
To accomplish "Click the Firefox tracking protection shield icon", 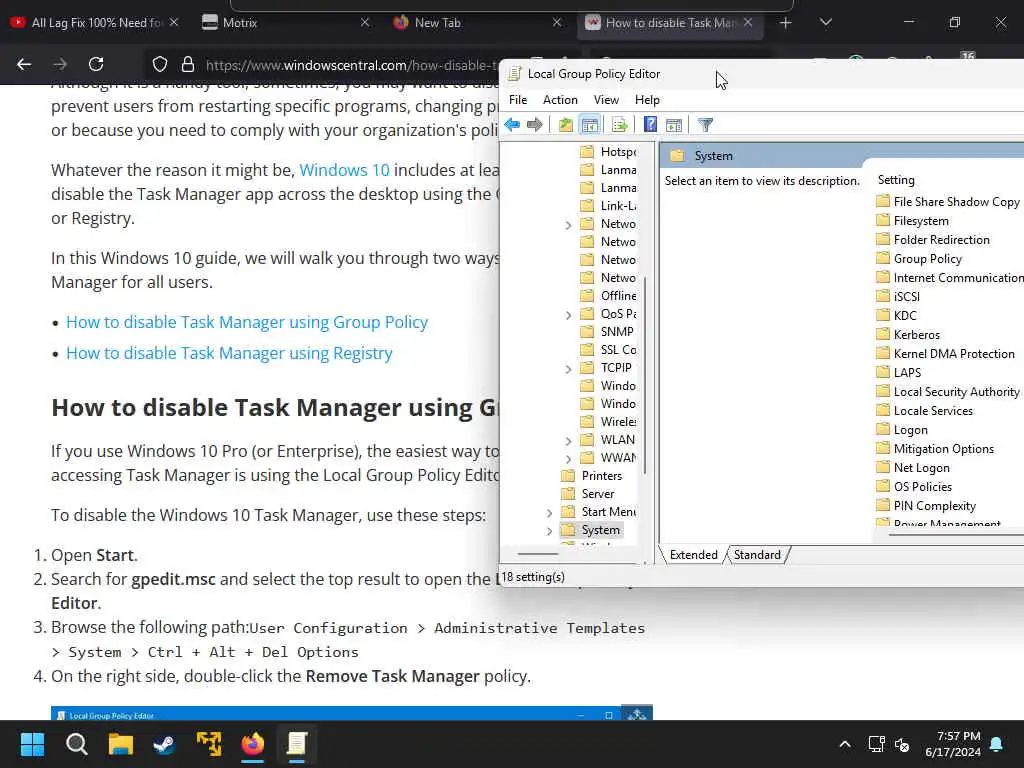I will (160, 64).
